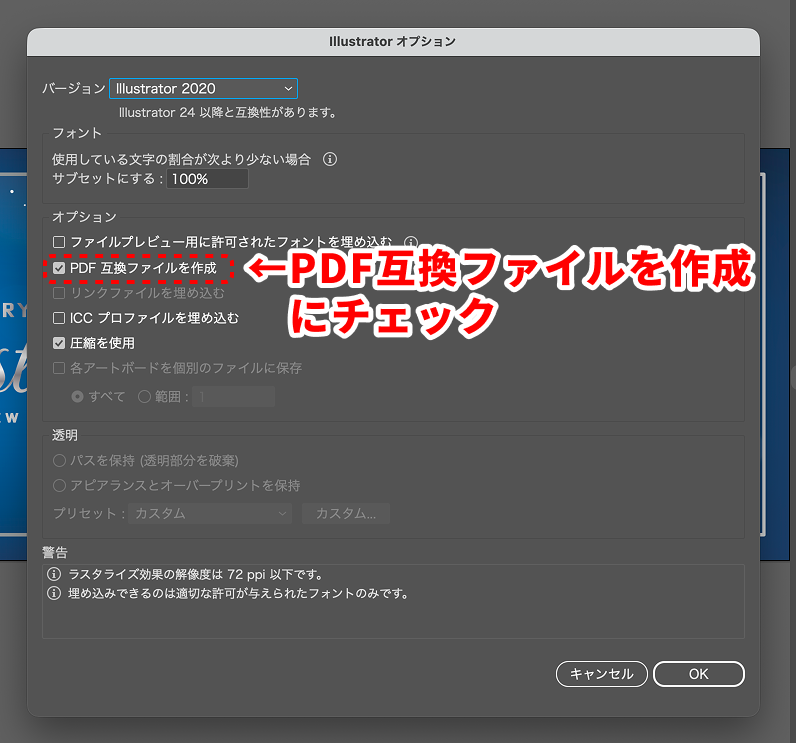
Task: Click the キャンセル button
Action: pos(602,674)
